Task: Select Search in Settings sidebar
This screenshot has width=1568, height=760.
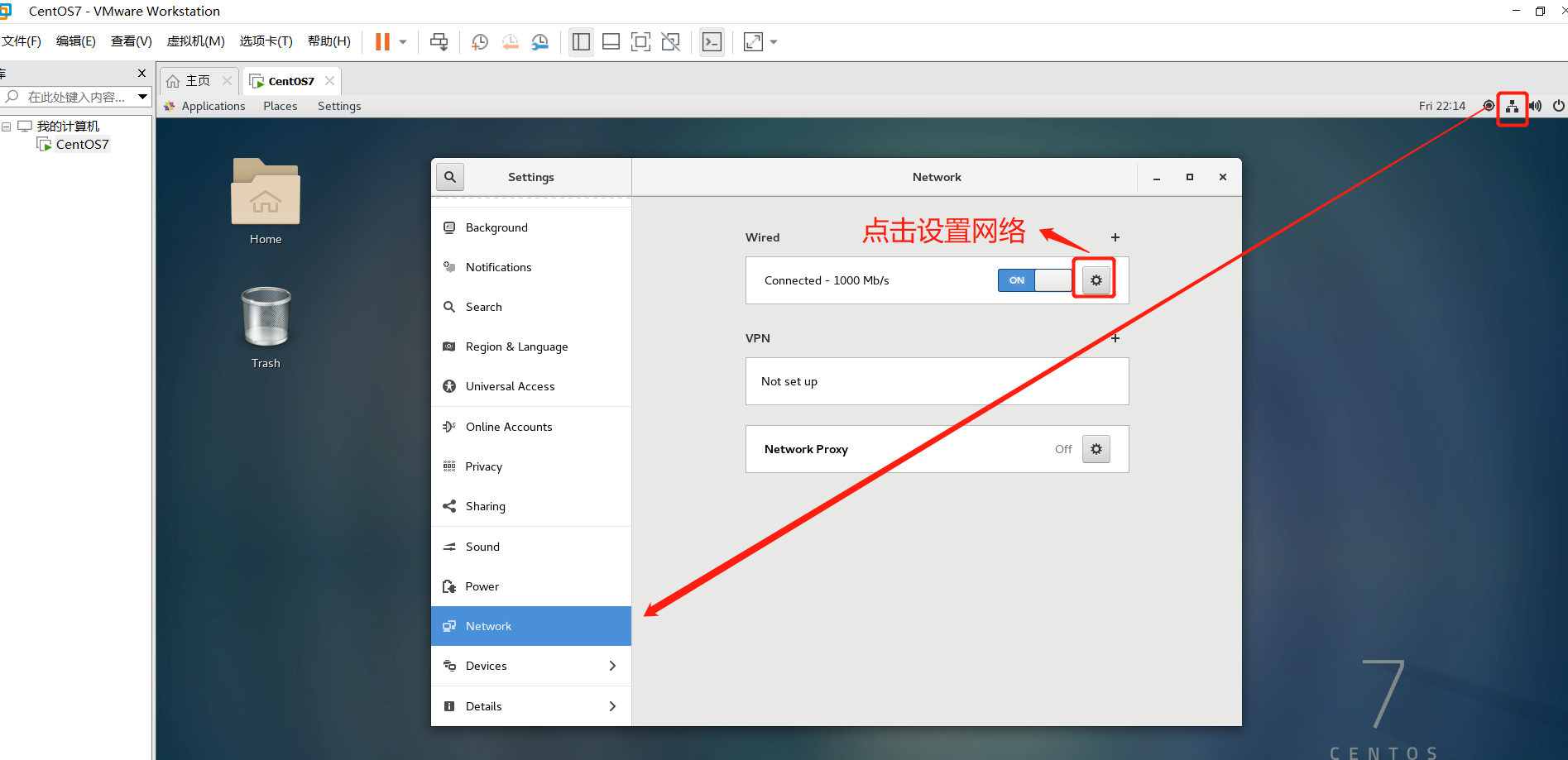Action: click(x=531, y=307)
